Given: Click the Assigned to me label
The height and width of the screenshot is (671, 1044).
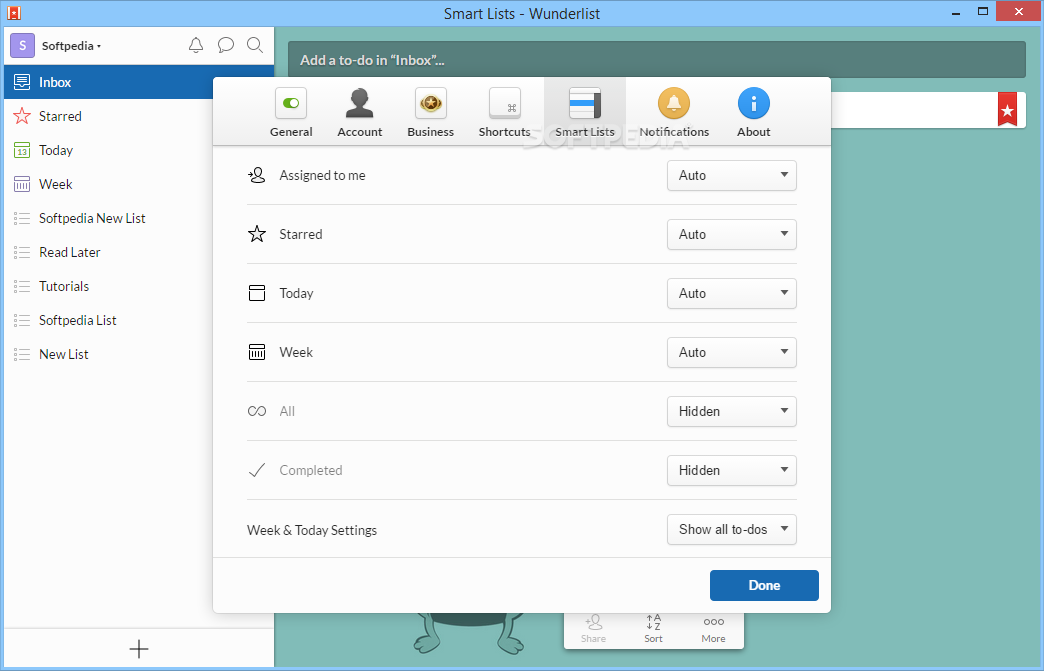Looking at the screenshot, I should pos(322,175).
